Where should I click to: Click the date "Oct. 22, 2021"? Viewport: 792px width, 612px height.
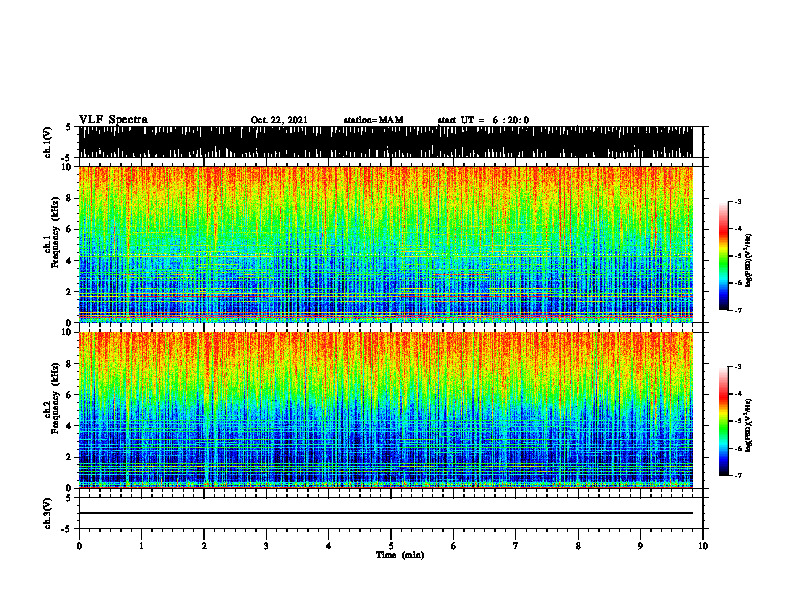coord(279,120)
